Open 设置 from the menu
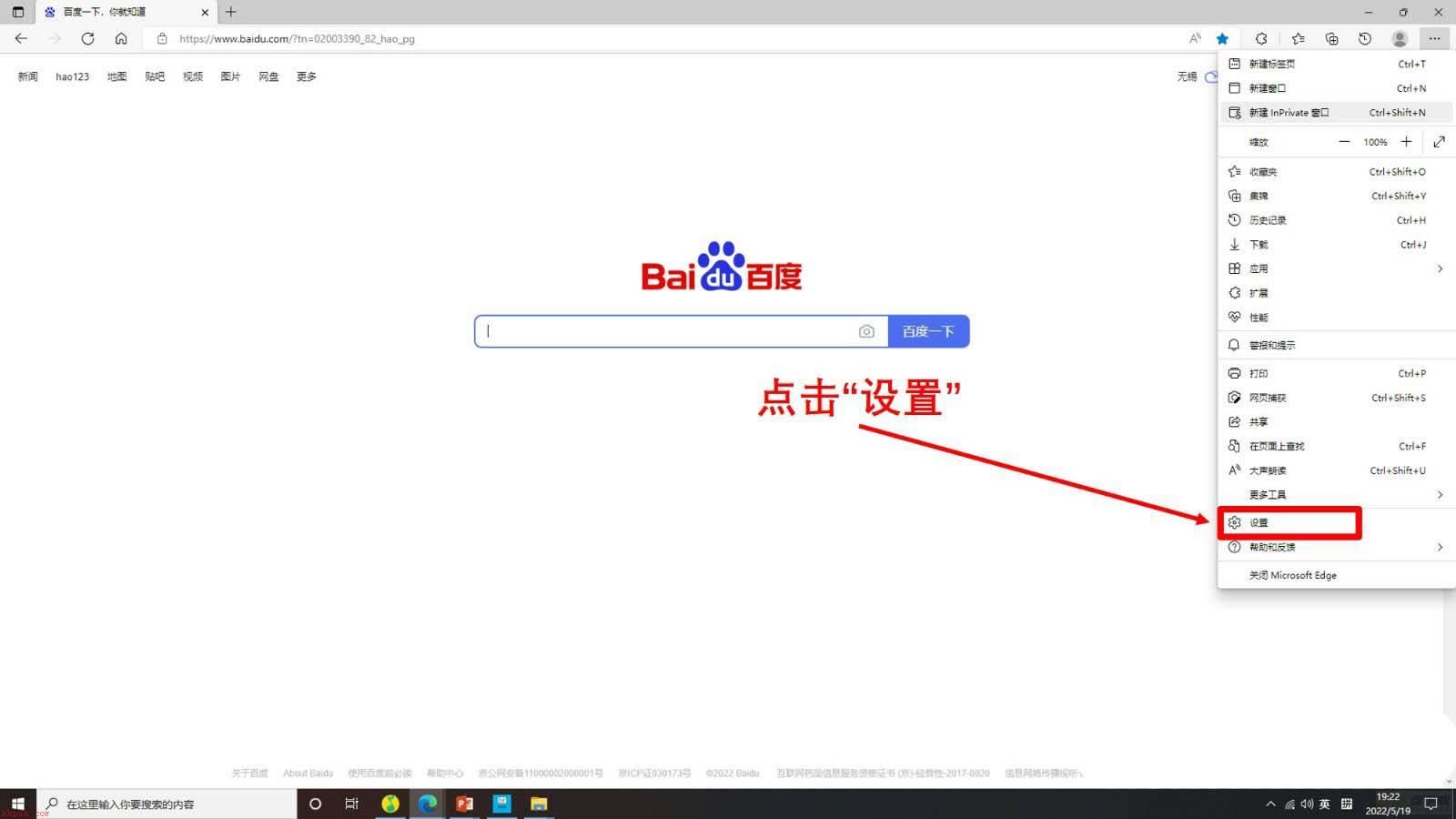1456x819 pixels. (1336, 522)
